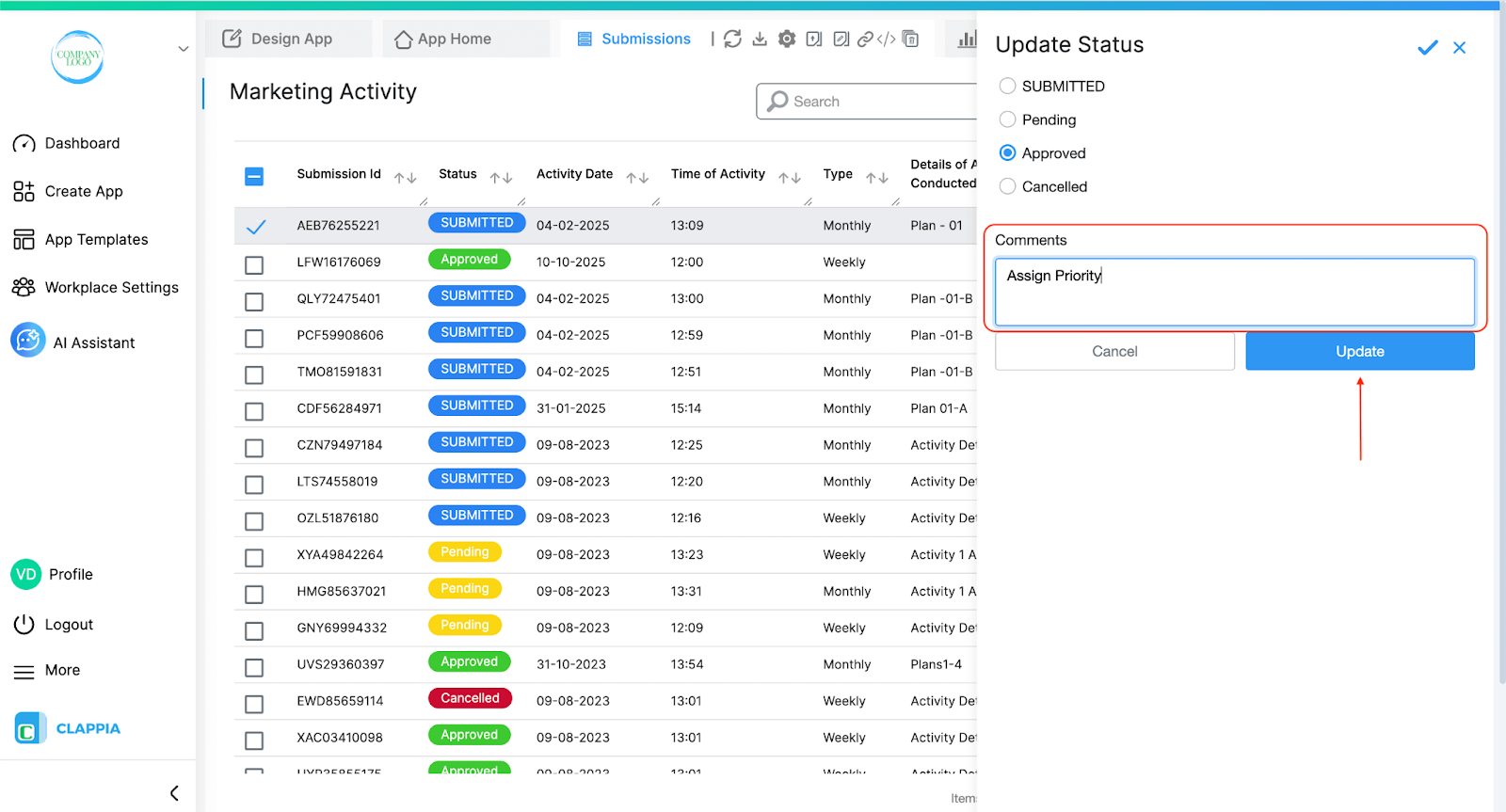Click the delete submissions trash icon
The width and height of the screenshot is (1506, 812).
910,39
